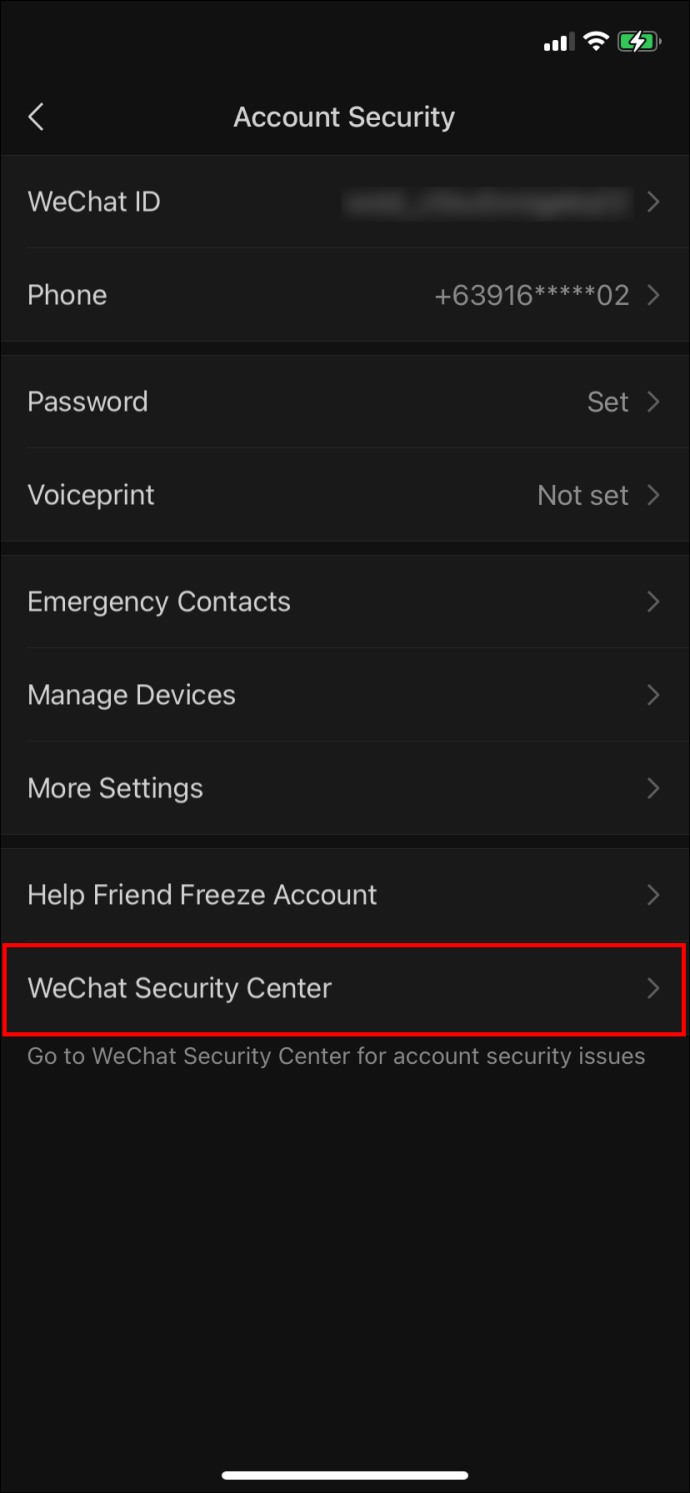The width and height of the screenshot is (690, 1493).
Task: Tap the chevron in Manage Devices row
Action: (653, 695)
